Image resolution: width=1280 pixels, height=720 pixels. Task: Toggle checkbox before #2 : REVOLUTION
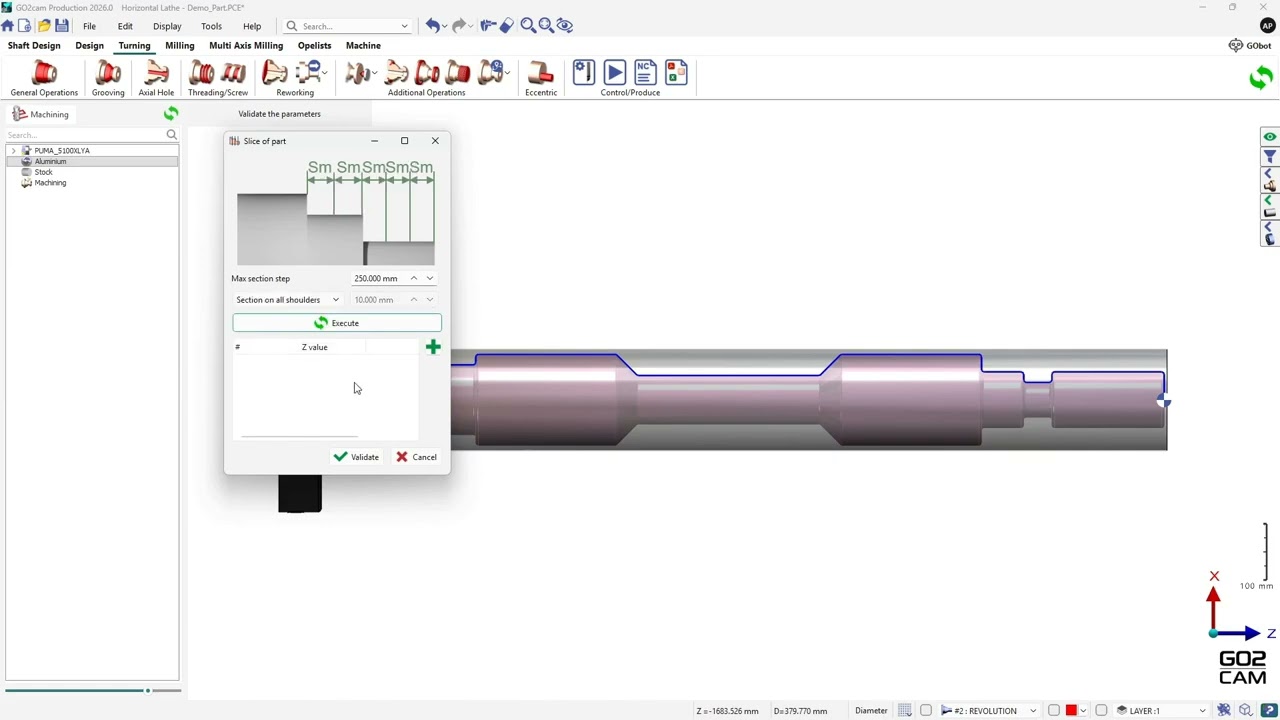pyautogui.click(x=926, y=710)
